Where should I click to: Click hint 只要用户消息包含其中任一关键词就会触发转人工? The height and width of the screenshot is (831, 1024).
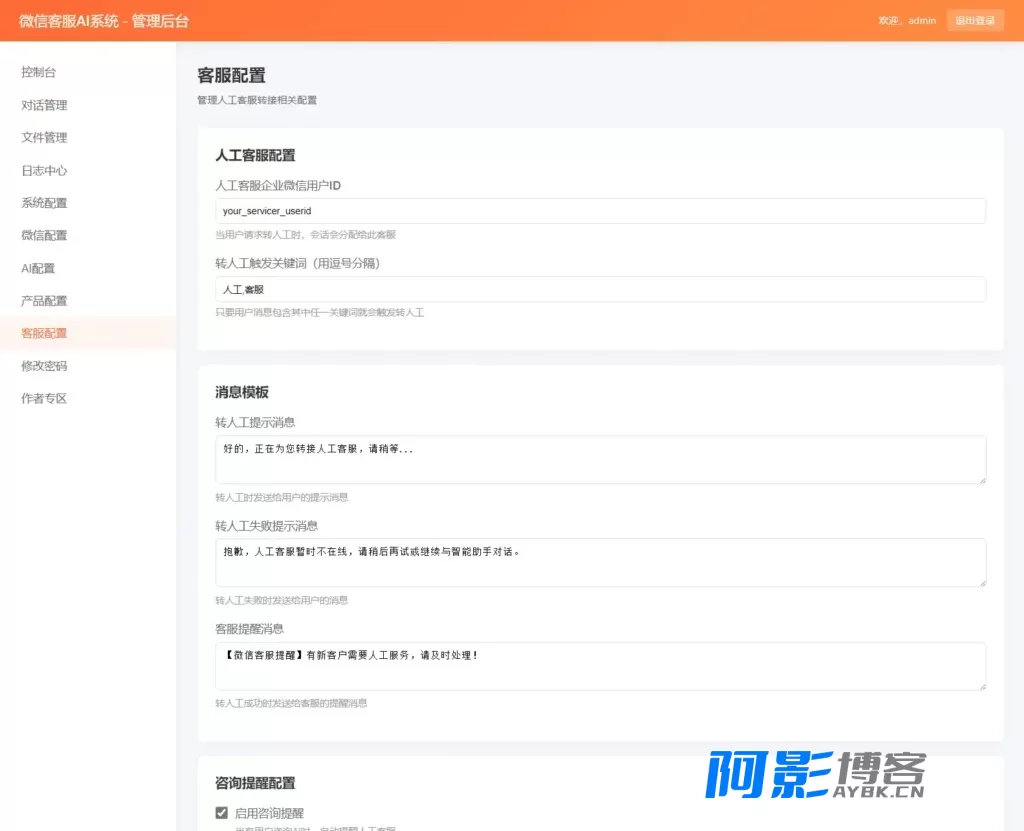click(319, 312)
